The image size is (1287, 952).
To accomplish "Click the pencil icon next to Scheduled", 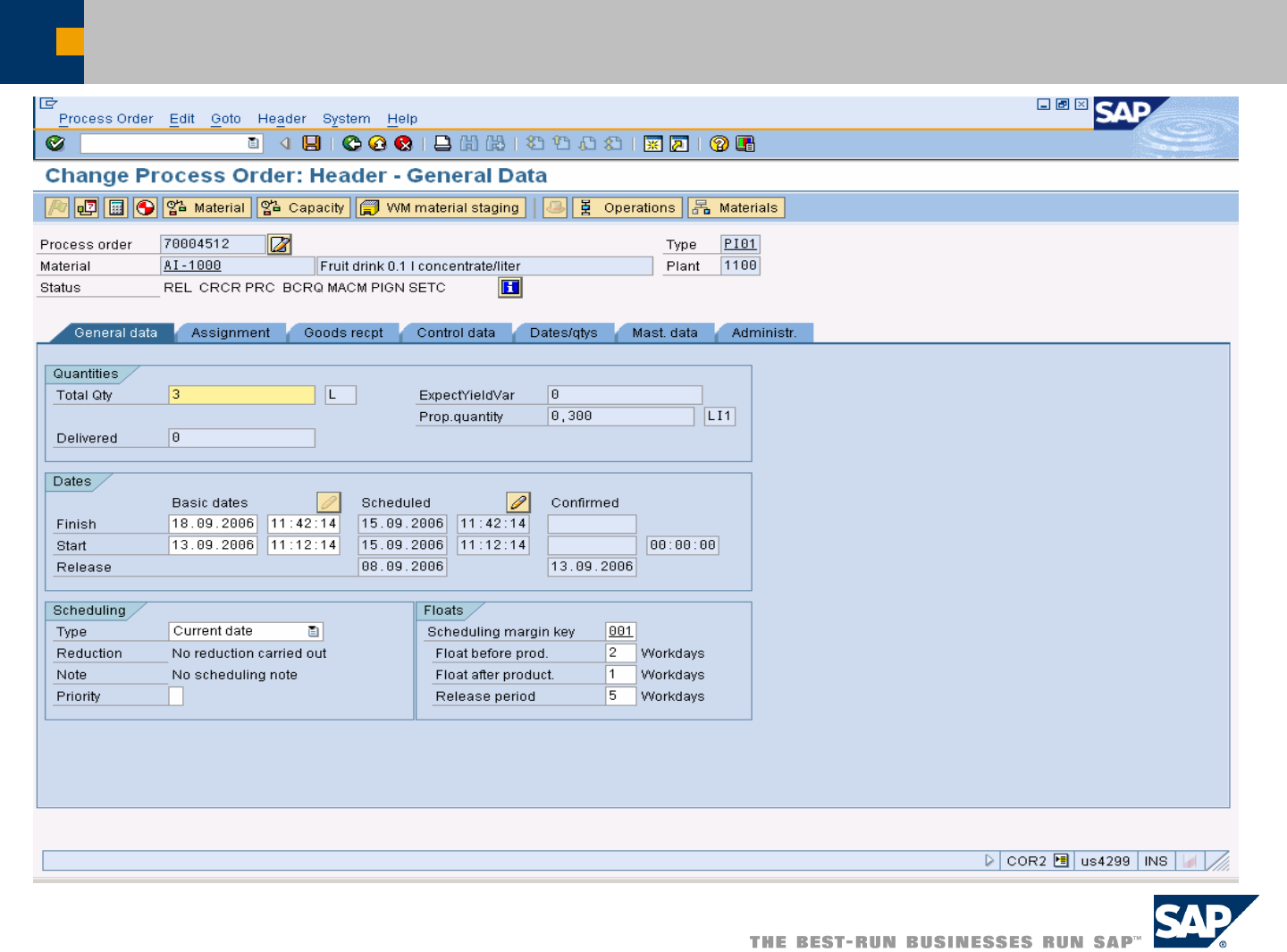I will (518, 501).
